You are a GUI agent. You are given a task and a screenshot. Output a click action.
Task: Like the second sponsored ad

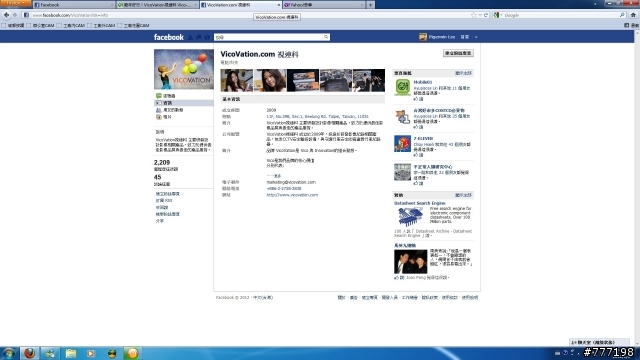[399, 278]
